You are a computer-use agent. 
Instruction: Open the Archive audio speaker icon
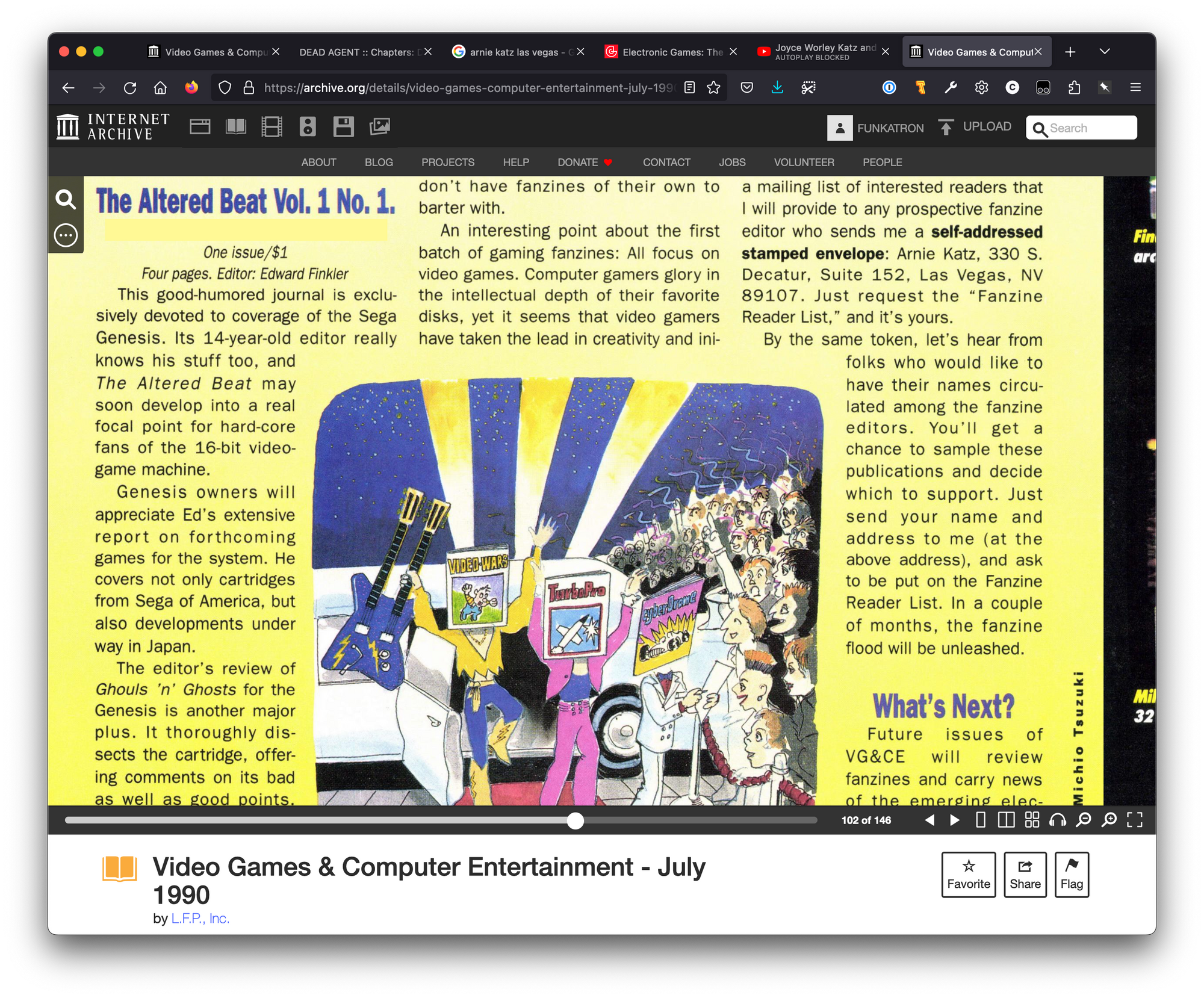[308, 127]
